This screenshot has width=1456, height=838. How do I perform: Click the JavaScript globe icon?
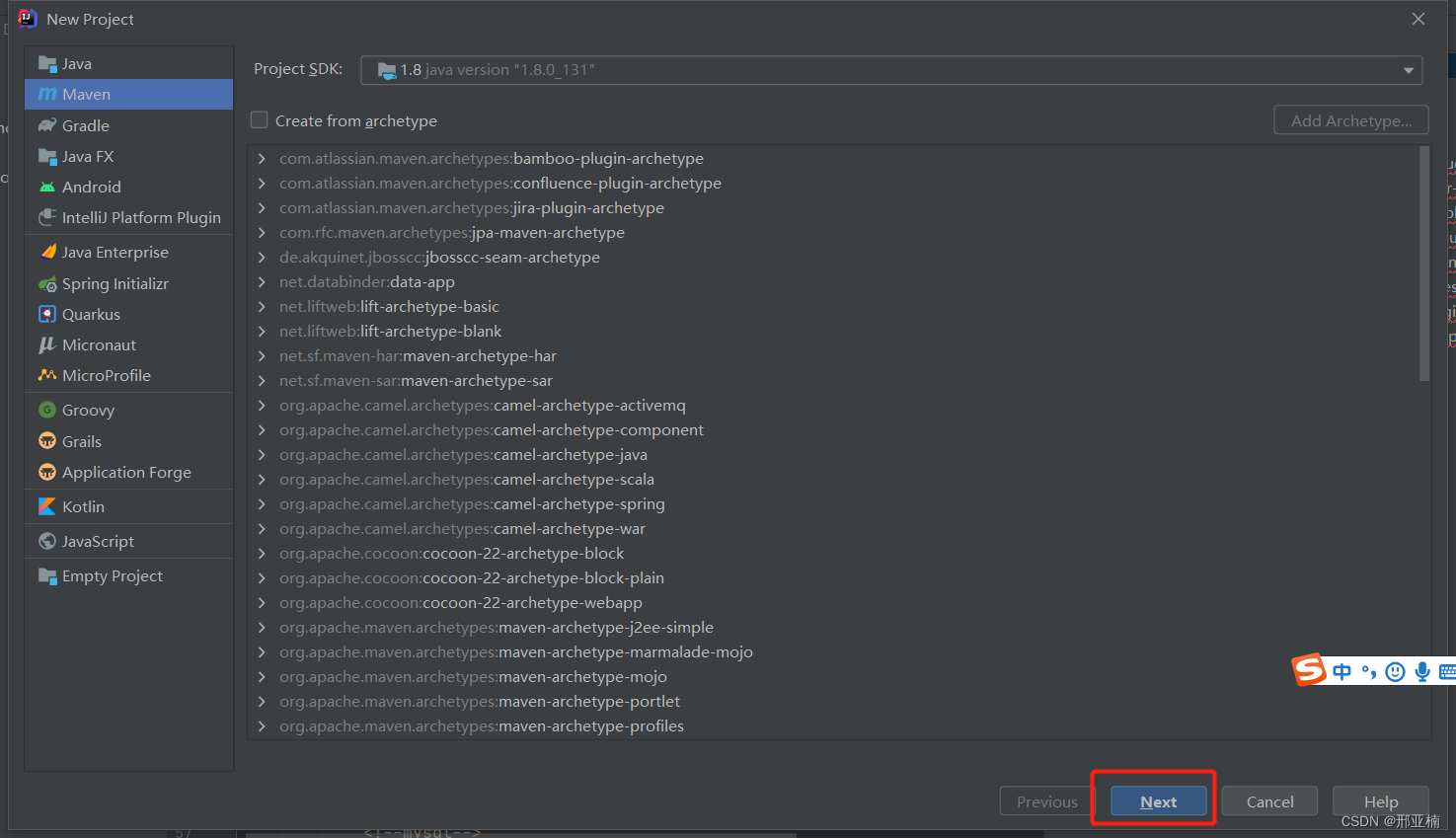coord(47,542)
